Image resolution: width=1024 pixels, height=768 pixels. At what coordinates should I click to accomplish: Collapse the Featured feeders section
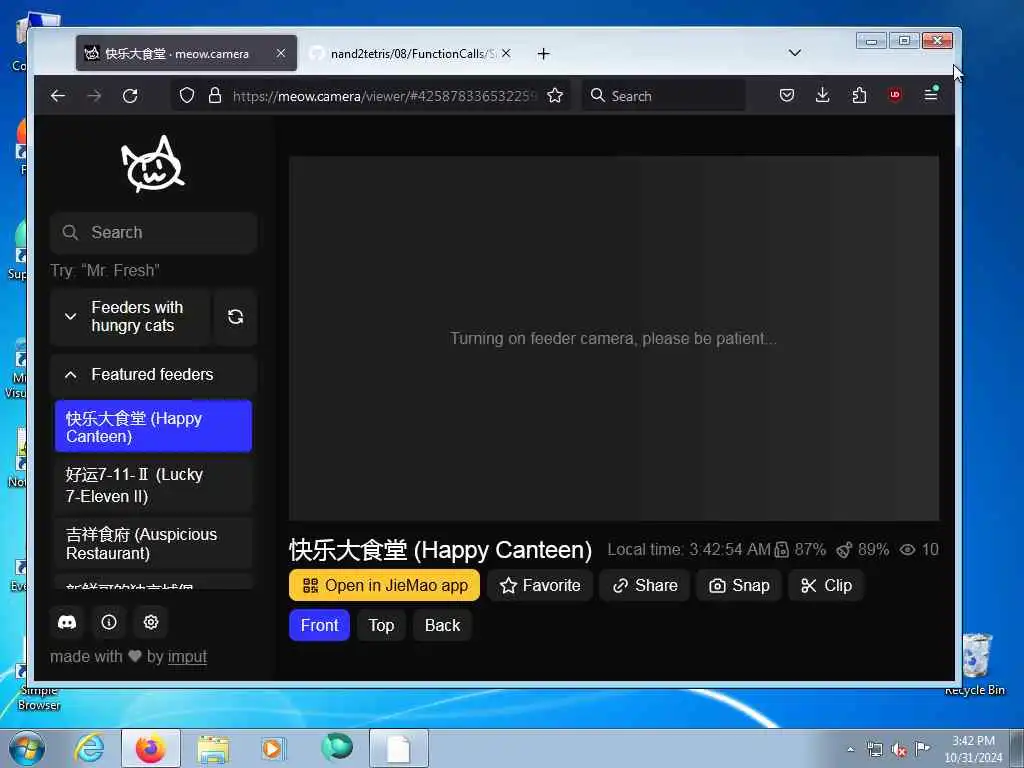point(153,375)
